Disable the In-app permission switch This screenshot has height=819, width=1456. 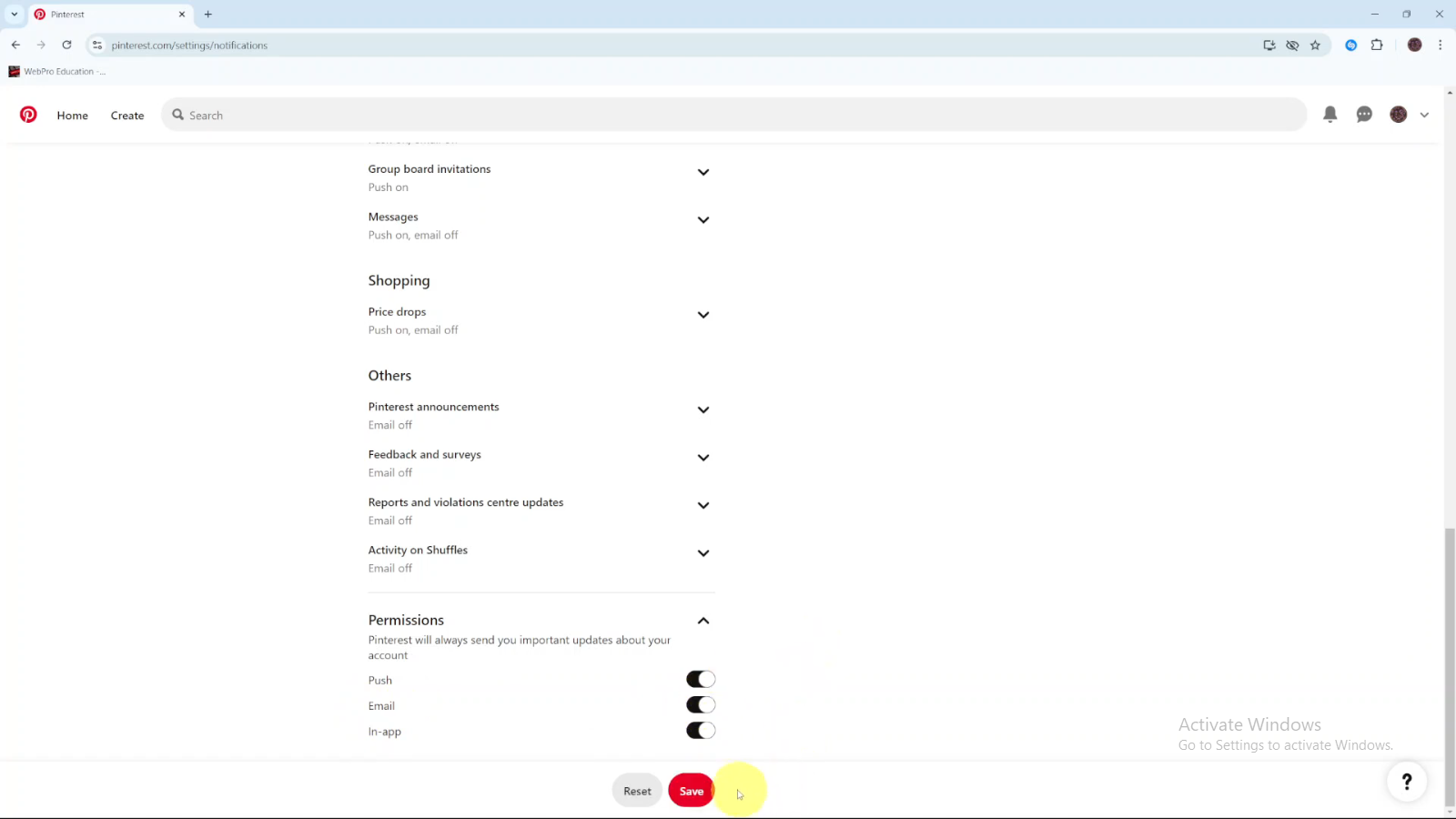(x=700, y=730)
